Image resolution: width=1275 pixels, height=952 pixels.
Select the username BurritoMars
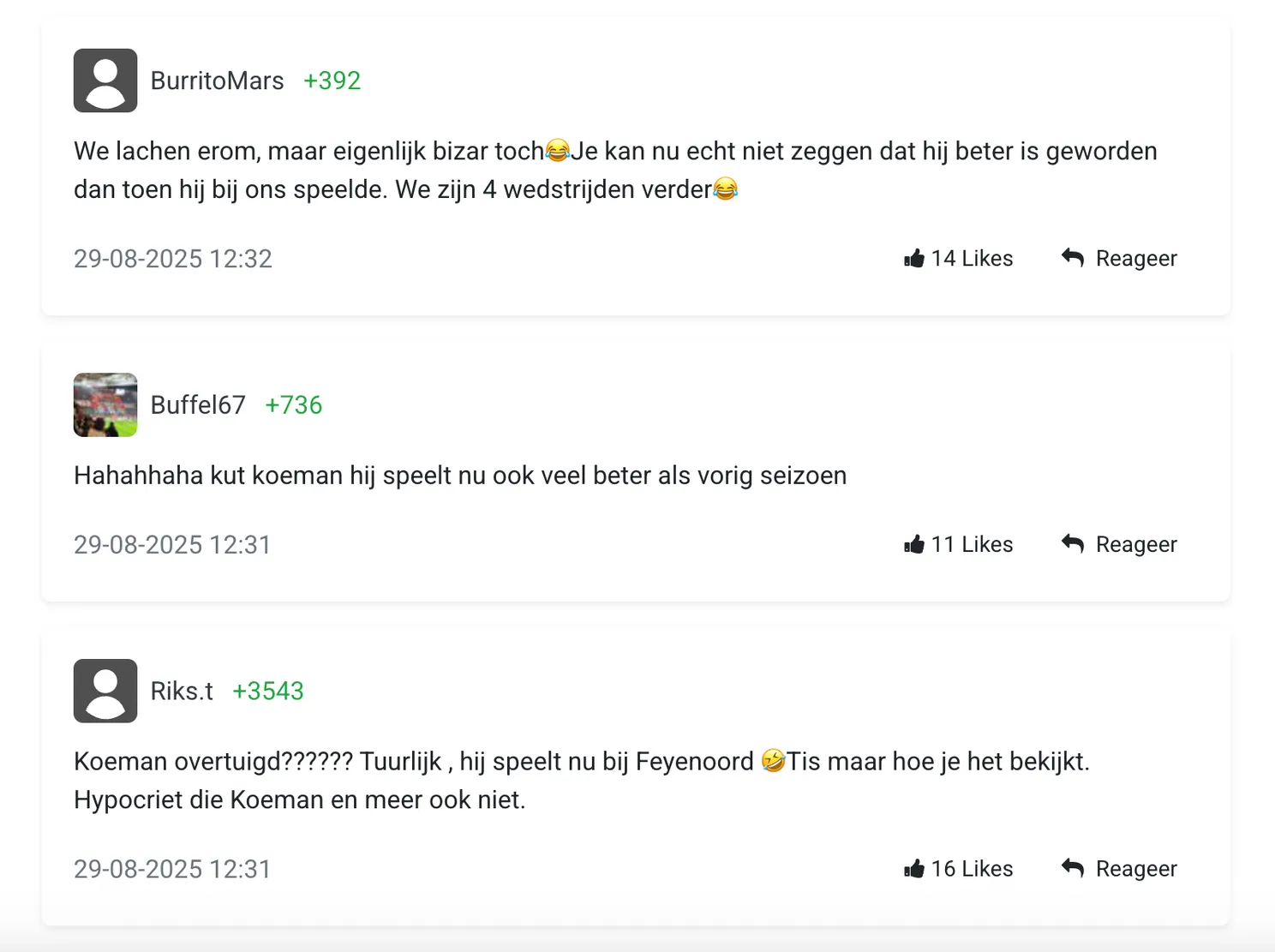coord(217,80)
